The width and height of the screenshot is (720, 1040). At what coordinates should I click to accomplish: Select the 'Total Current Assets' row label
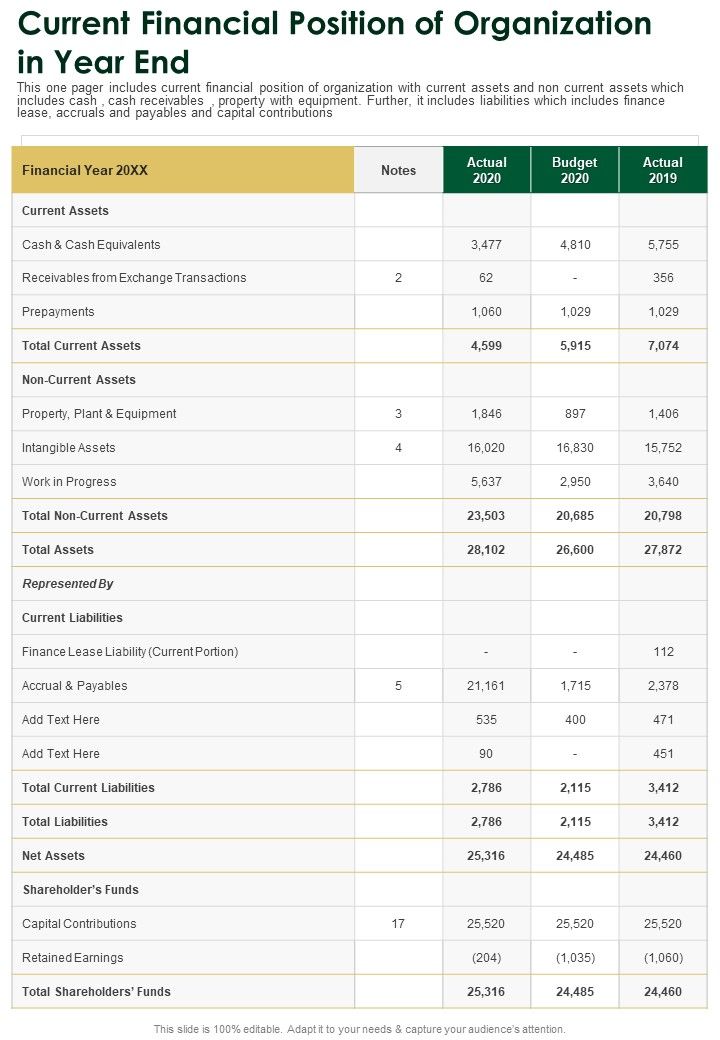[81, 346]
